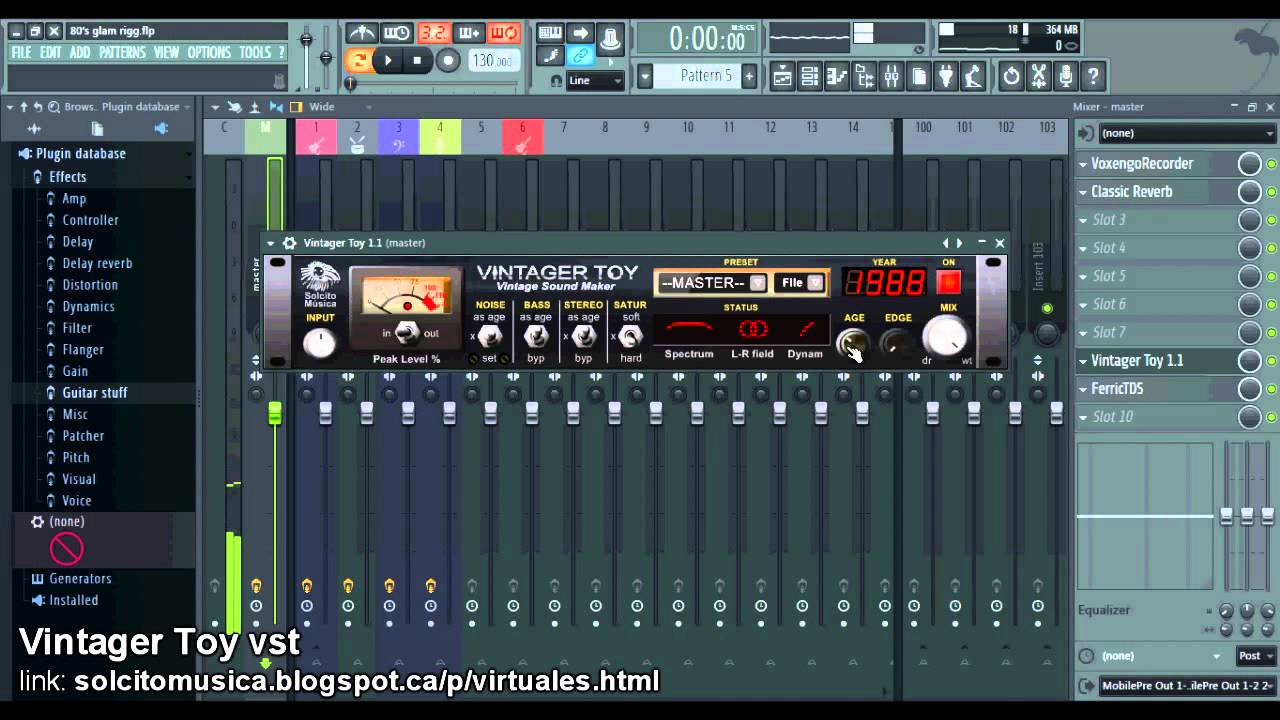Click the MIX knob in Vintager Toy
This screenshot has width=1280, height=720.
tap(945, 338)
